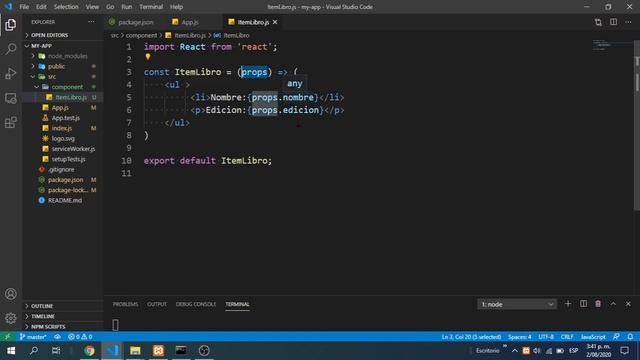Click the master branch indicator
Viewport: 640px width, 360px height.
tap(33, 337)
